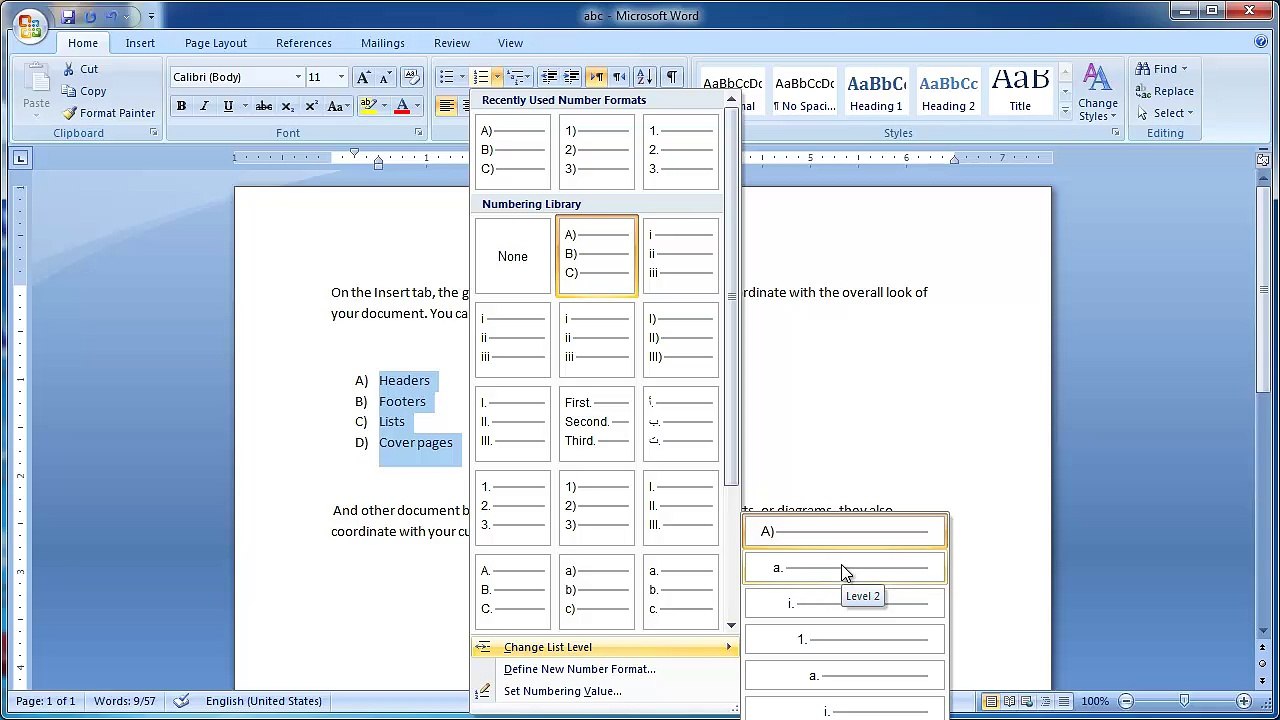
Task: Switch to Print Layout view
Action: 992,701
